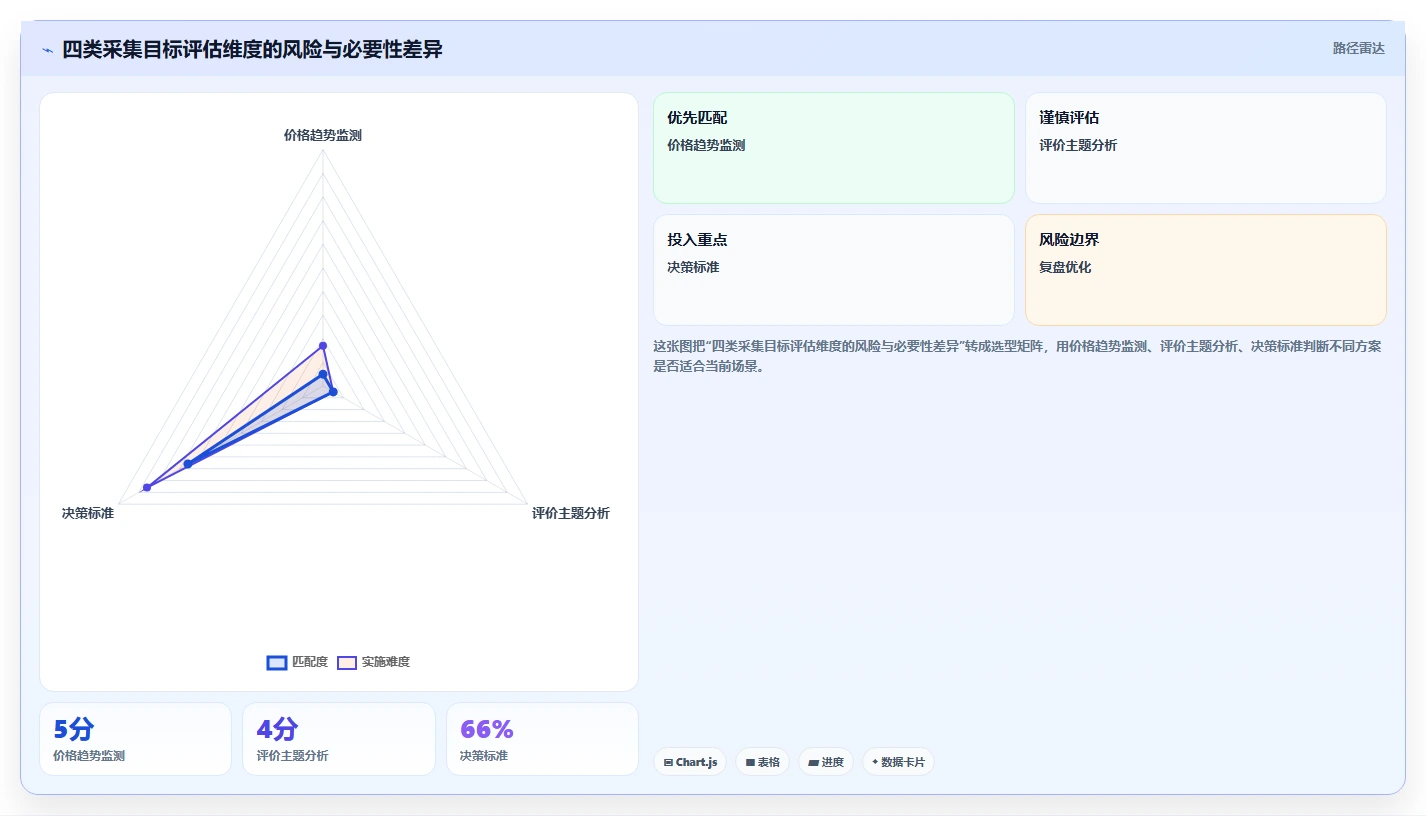Click the 实施难度 purple legend swatch
This screenshot has width=1426, height=816.
click(347, 662)
